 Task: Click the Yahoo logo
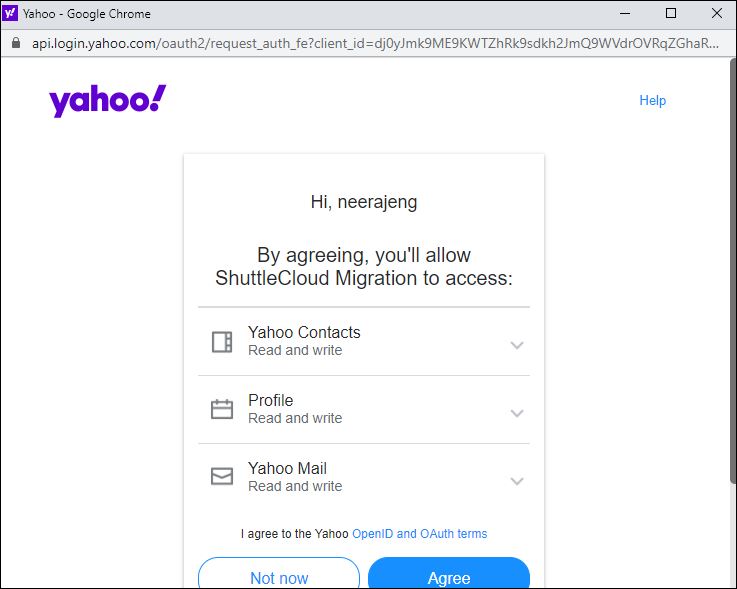108,101
